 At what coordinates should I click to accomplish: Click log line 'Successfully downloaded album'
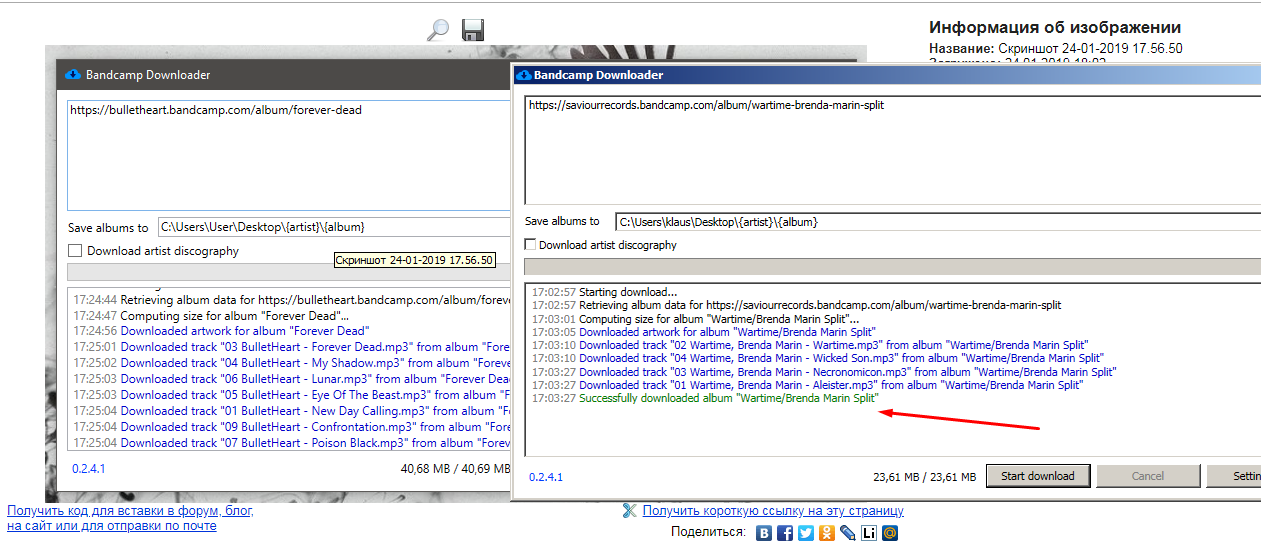[x=705, y=398]
